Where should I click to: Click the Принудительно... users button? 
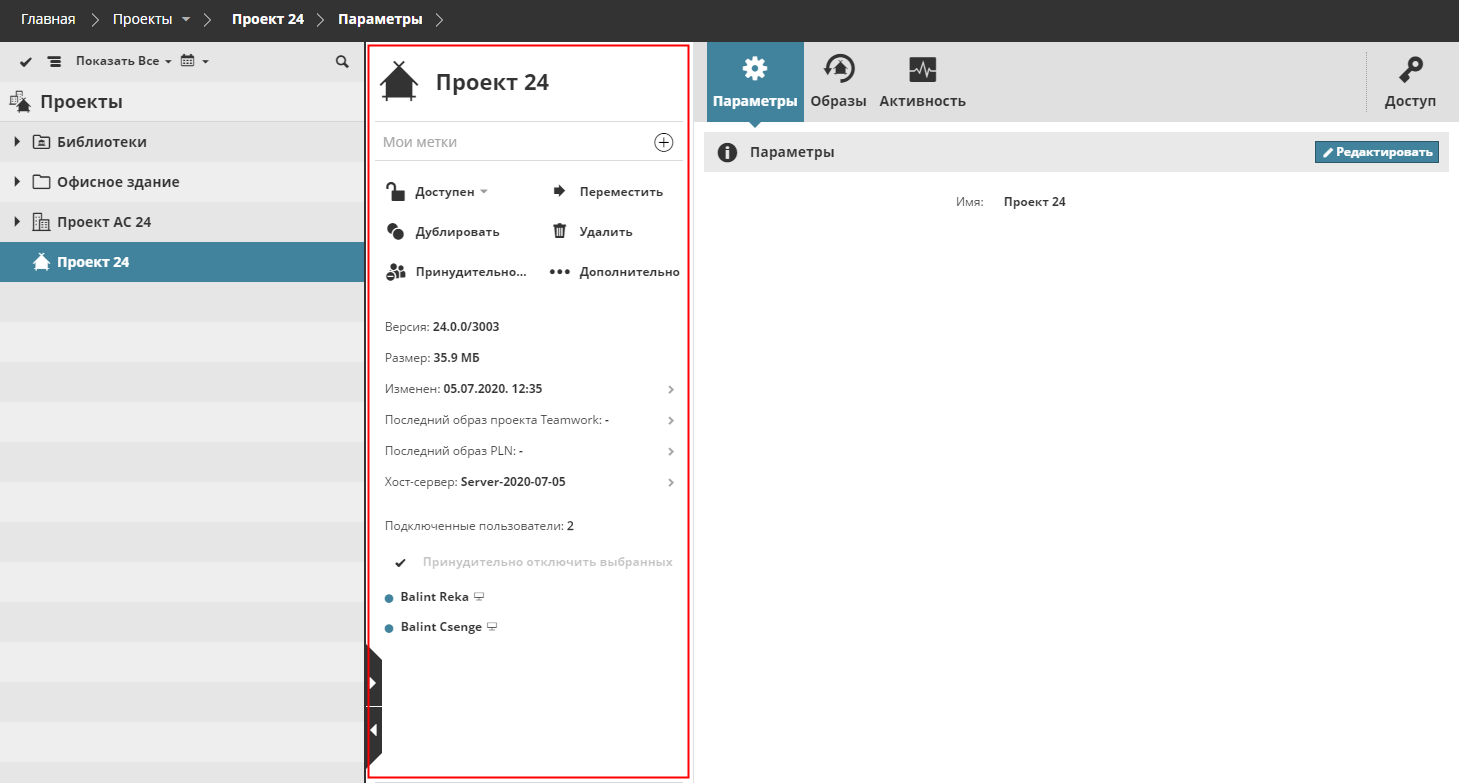[456, 272]
